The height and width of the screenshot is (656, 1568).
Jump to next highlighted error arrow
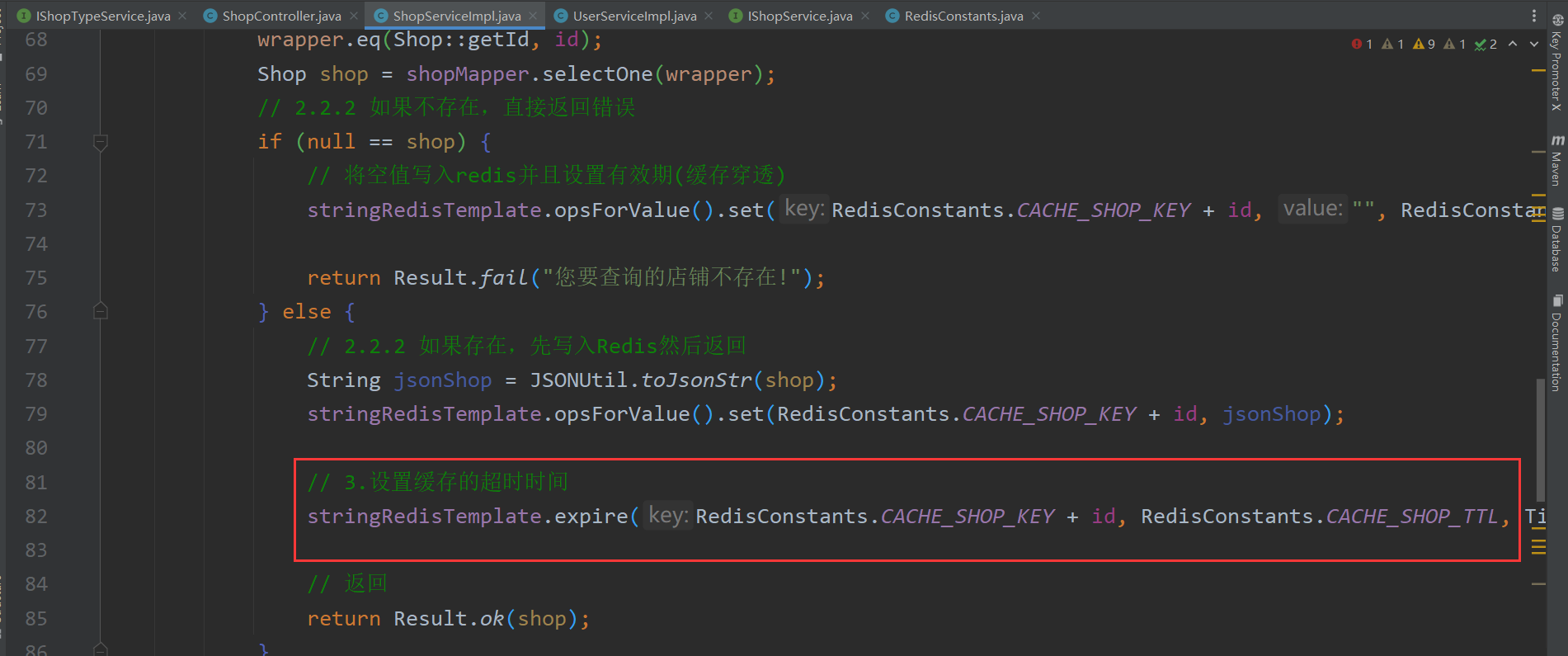point(1534,44)
